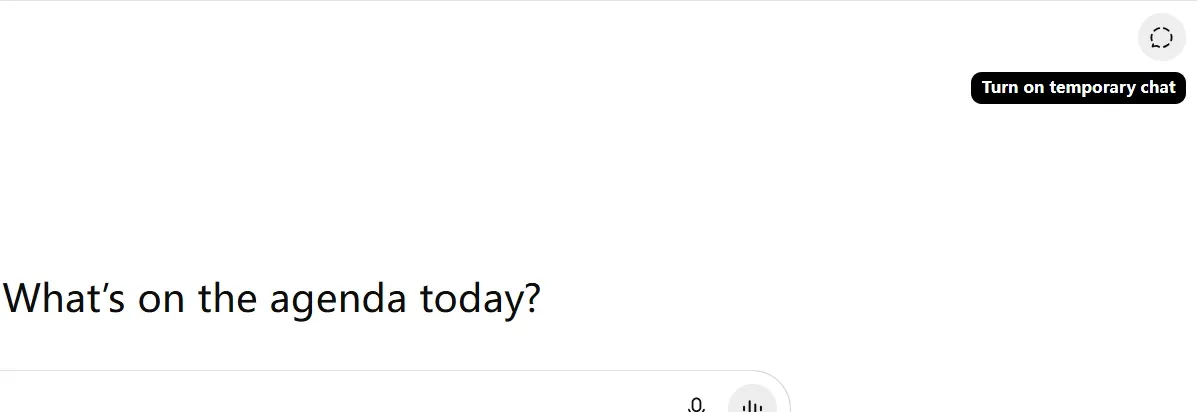Enable temporary chat mode

tap(1161, 38)
